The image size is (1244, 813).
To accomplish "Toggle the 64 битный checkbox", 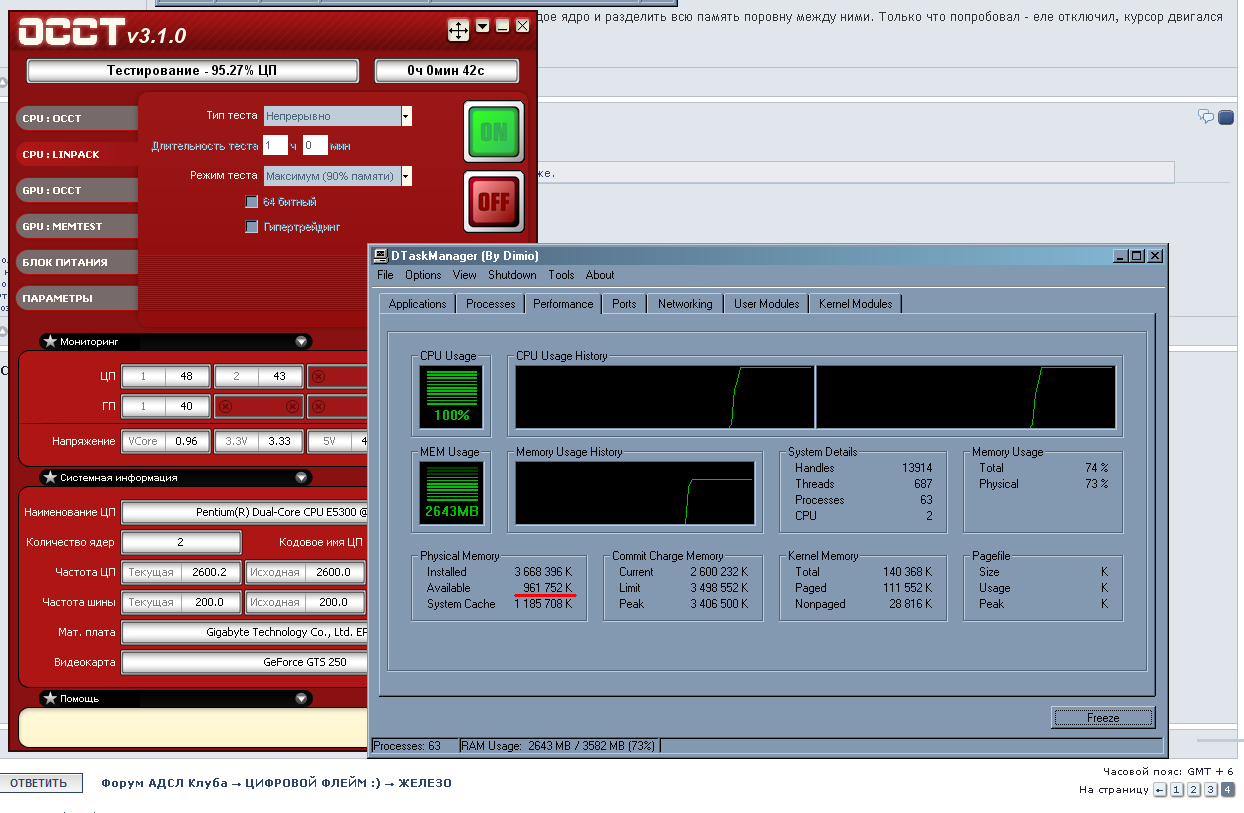I will tap(252, 202).
